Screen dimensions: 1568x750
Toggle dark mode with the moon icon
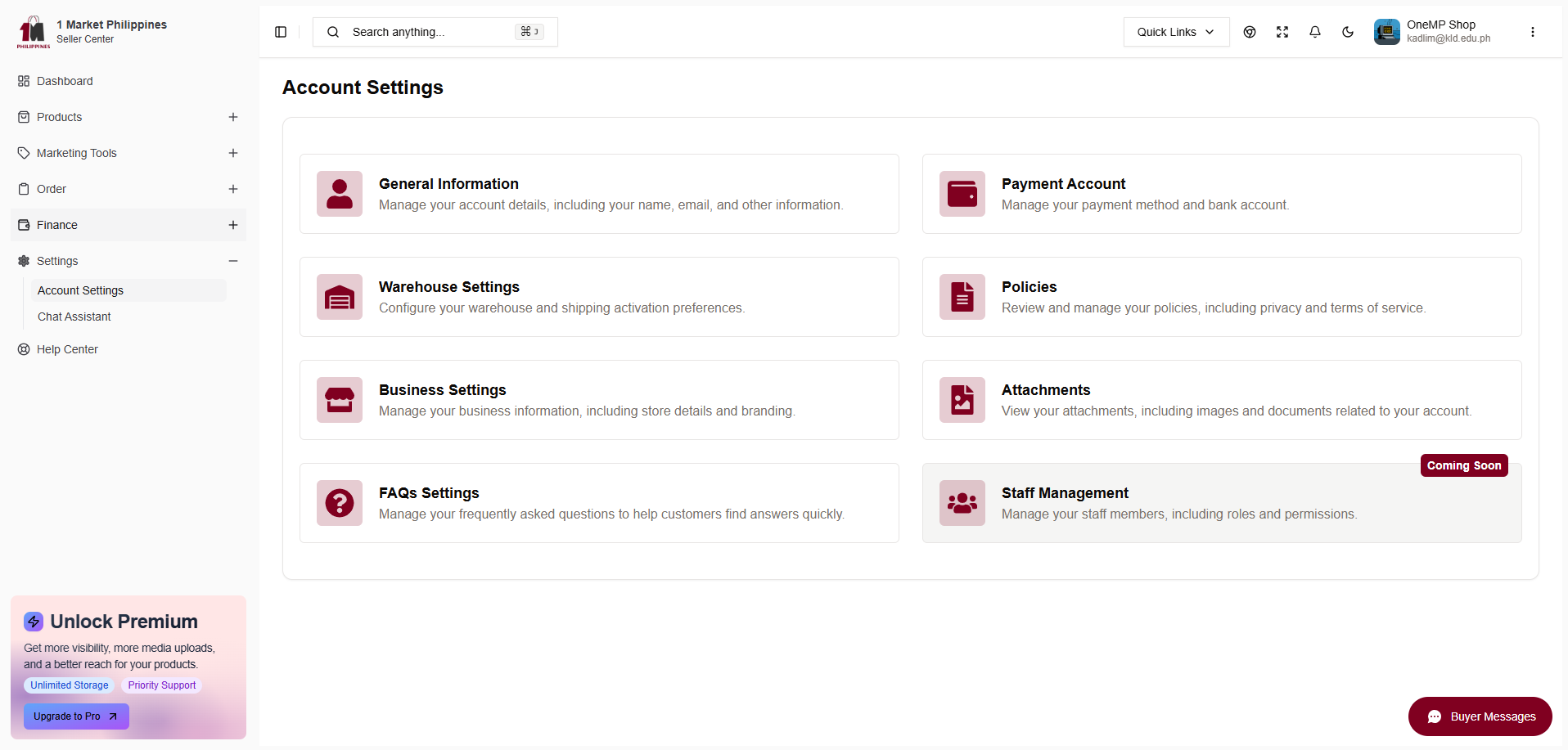(1348, 32)
